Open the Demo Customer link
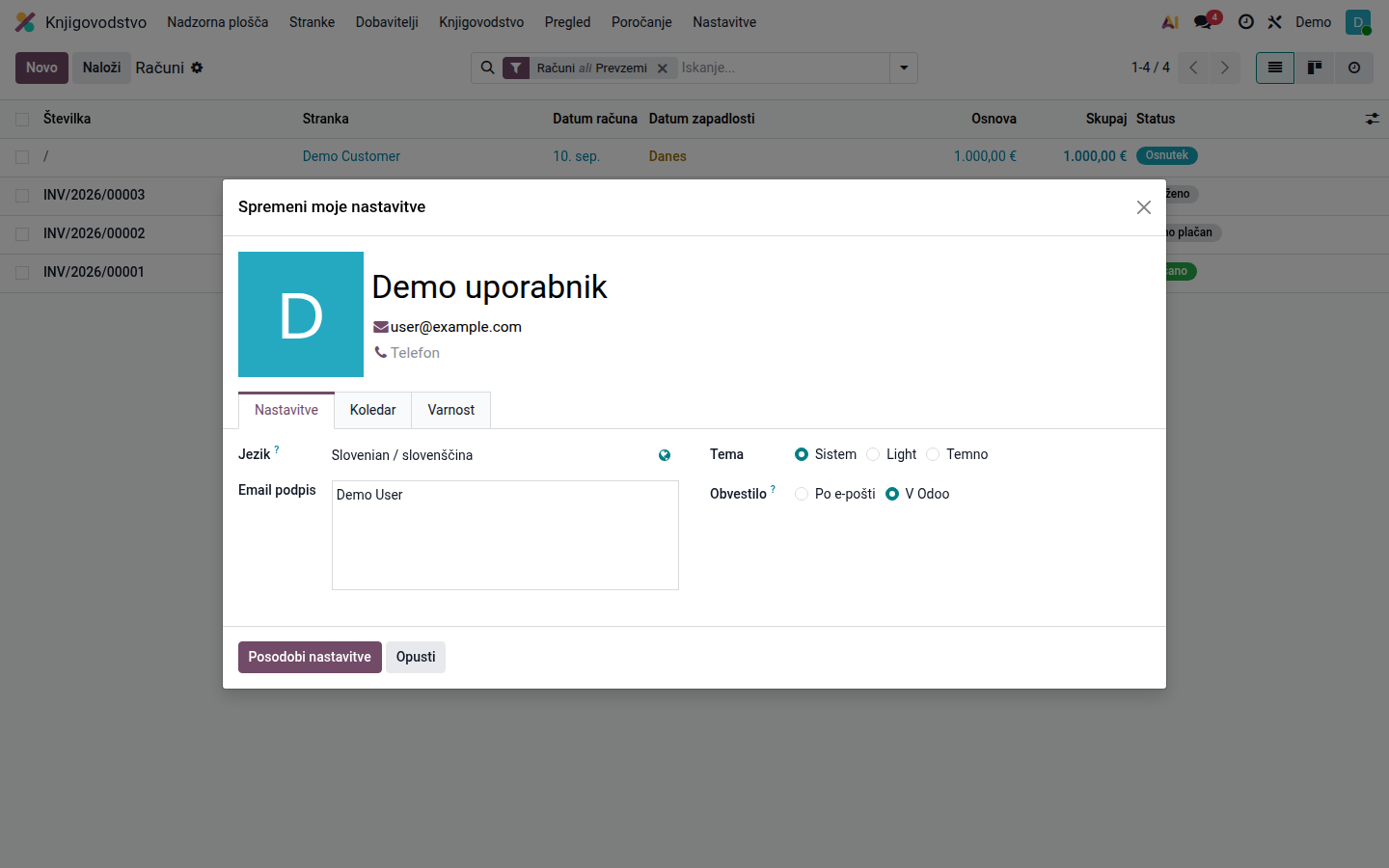 click(351, 156)
